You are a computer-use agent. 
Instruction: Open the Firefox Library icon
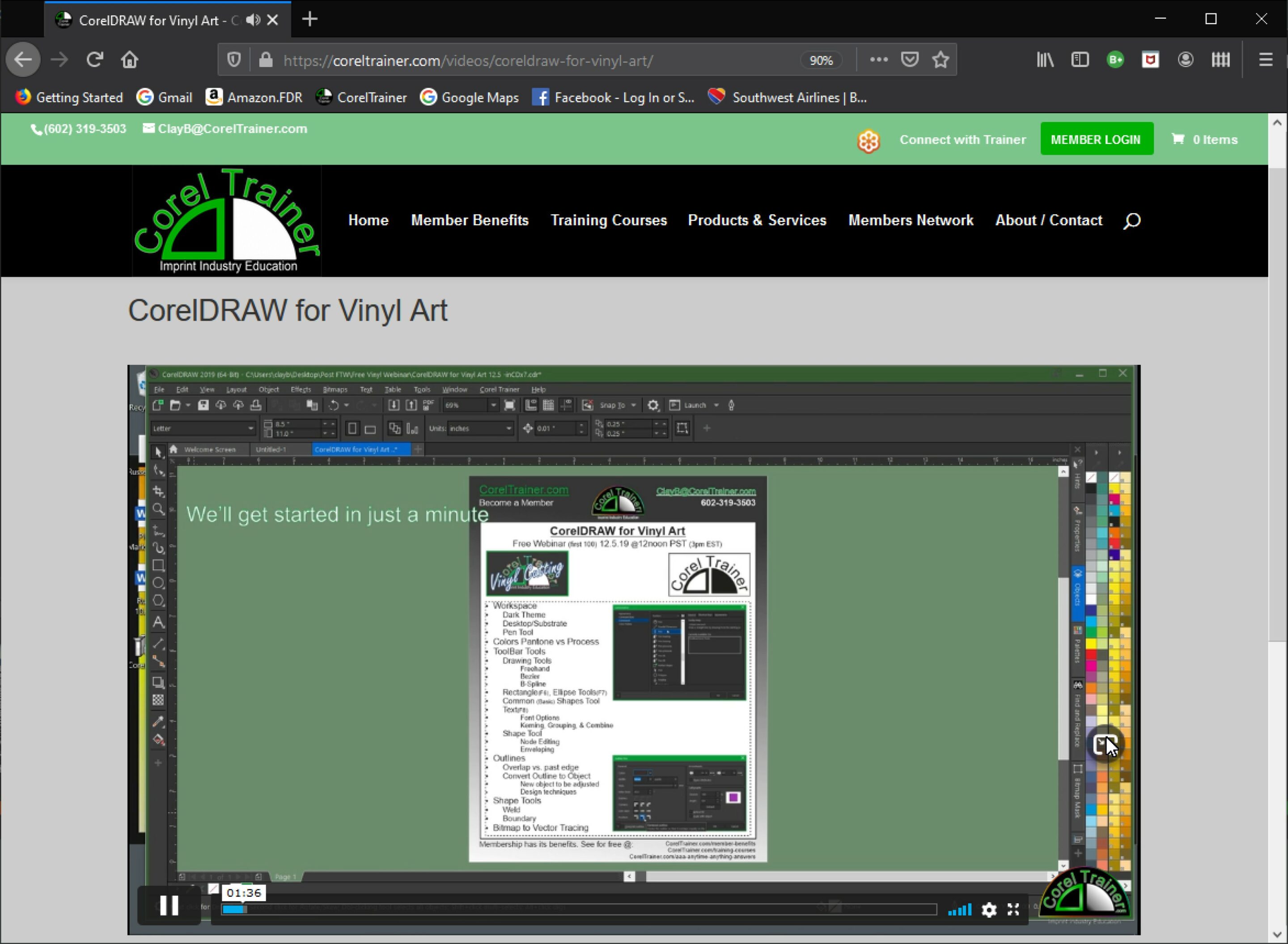coord(1045,59)
